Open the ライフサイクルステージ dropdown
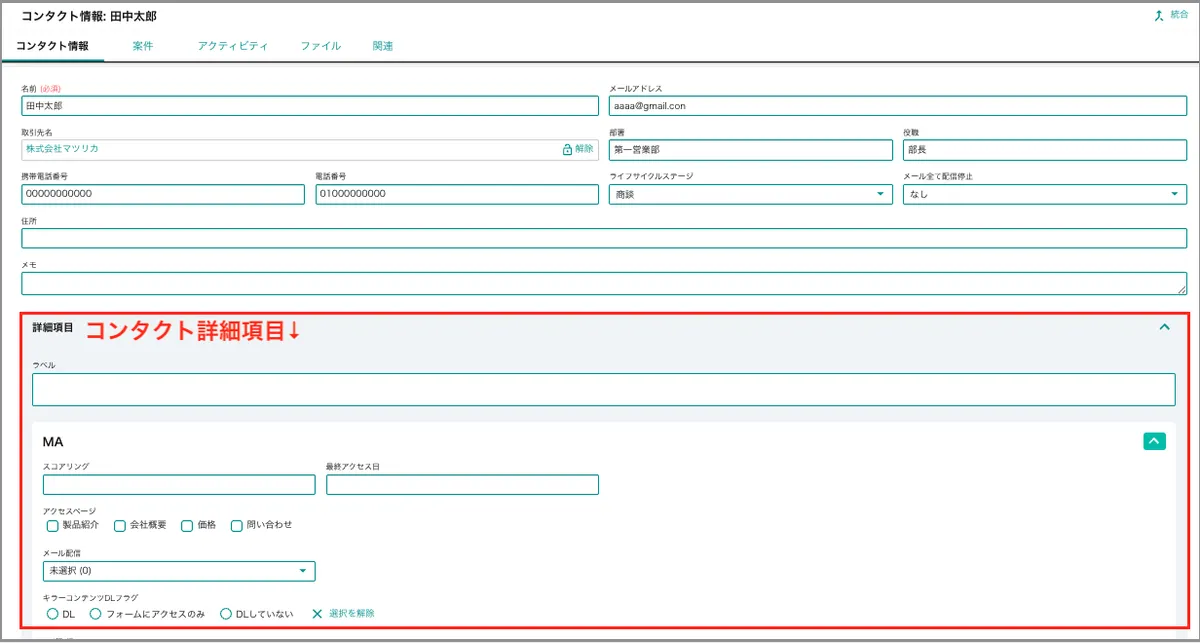The width and height of the screenshot is (1200, 643). click(x=750, y=194)
